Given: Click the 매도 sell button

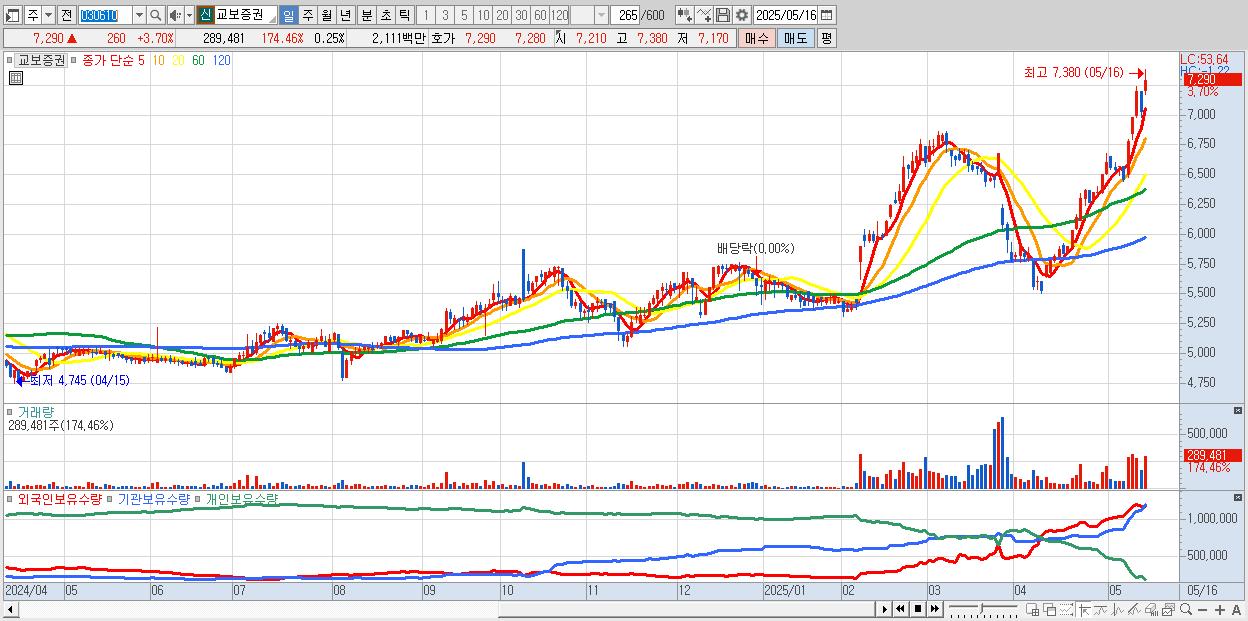Looking at the screenshot, I should point(795,38).
